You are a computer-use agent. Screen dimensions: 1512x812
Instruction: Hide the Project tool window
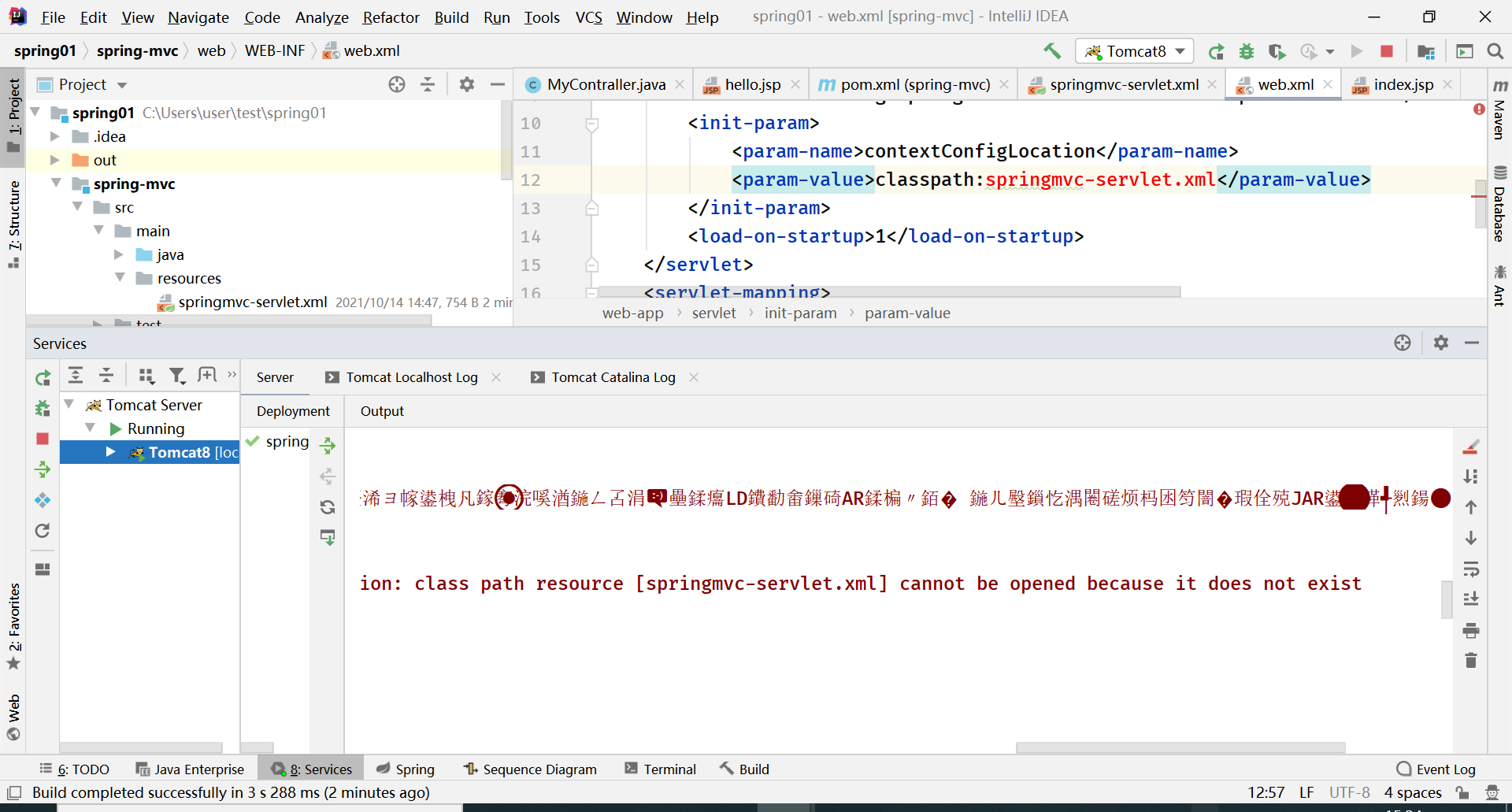(498, 84)
